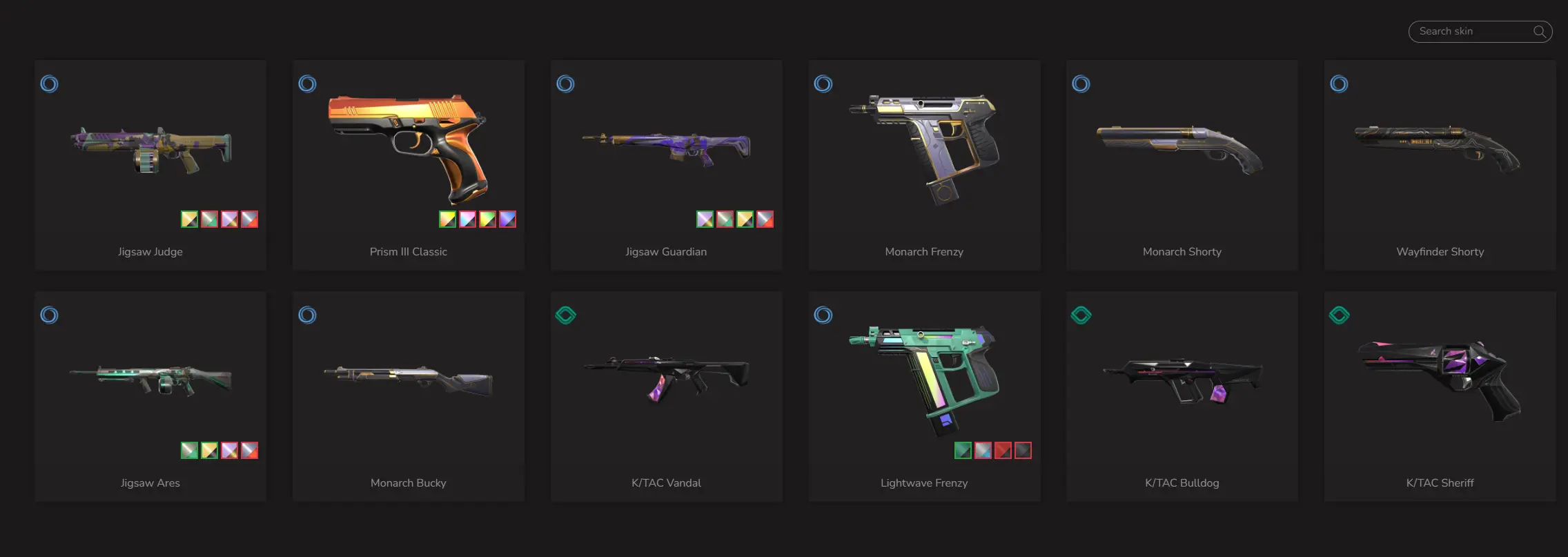Screen dimensions: 1568x557
Task: Click the tier icon on Monarch Frenzy card
Action: pos(823,84)
